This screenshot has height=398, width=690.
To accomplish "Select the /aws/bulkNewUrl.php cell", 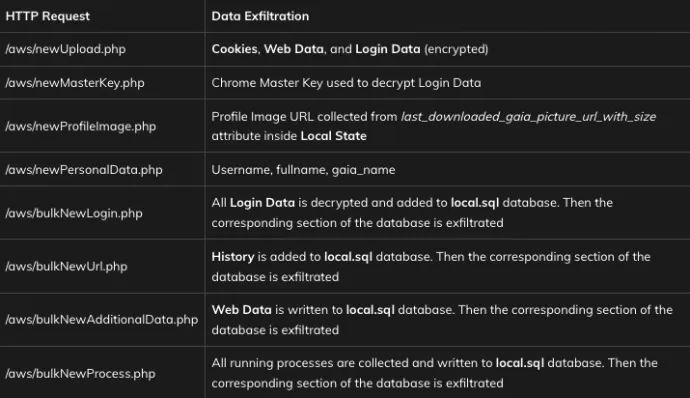I will pos(66,266).
